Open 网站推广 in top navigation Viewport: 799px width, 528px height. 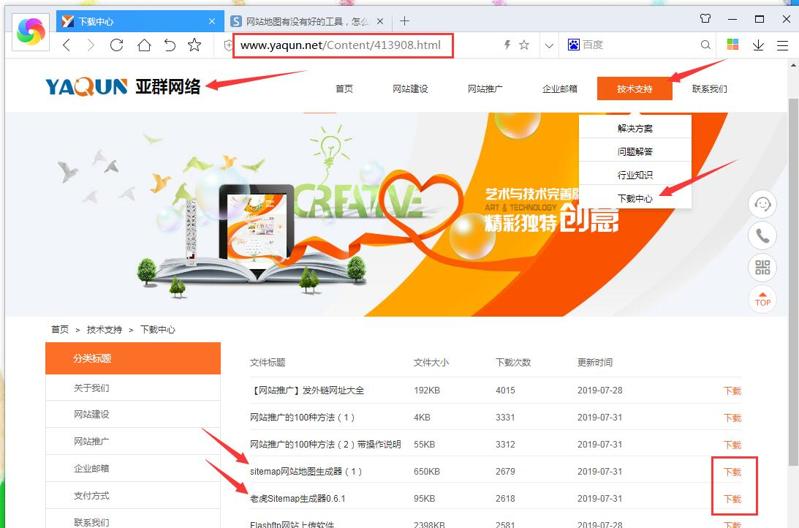point(485,89)
